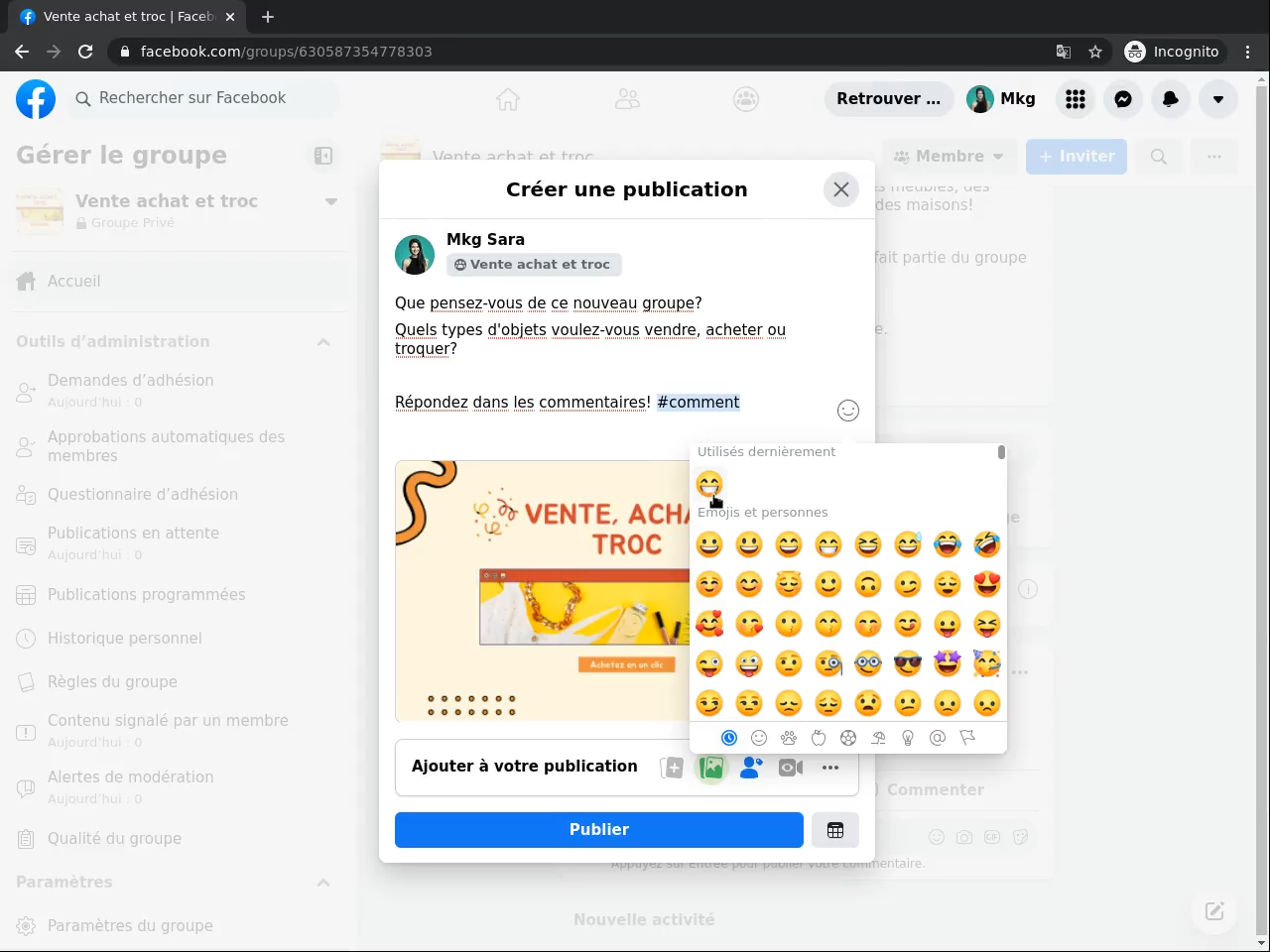The width and height of the screenshot is (1270, 952).
Task: Switch to symbols @ emoji tab
Action: coord(938,738)
